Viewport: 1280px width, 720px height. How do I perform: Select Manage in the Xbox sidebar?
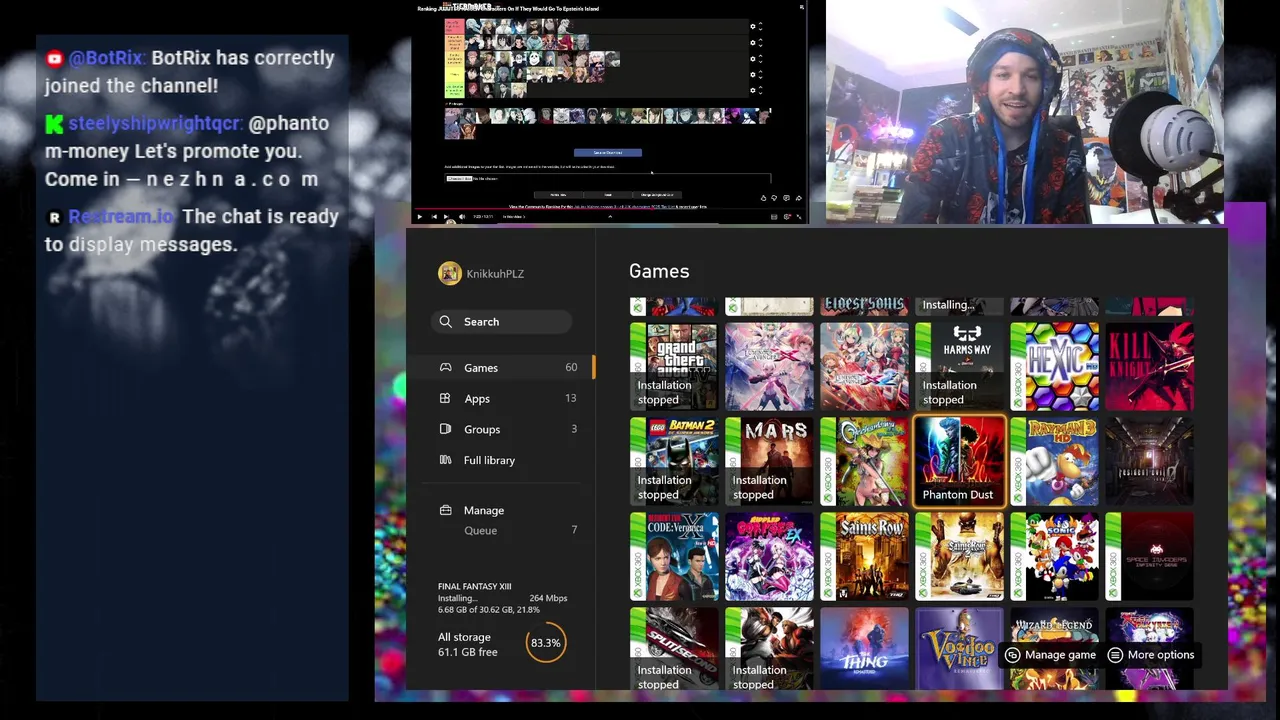484,510
